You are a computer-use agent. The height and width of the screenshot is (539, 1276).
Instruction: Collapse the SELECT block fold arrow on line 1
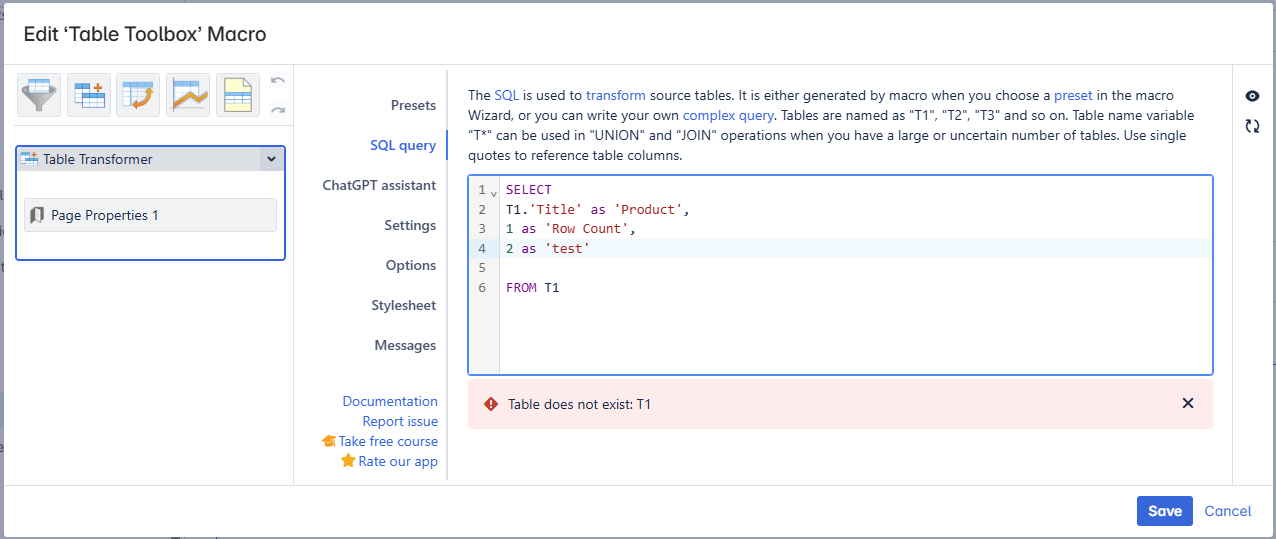point(494,192)
